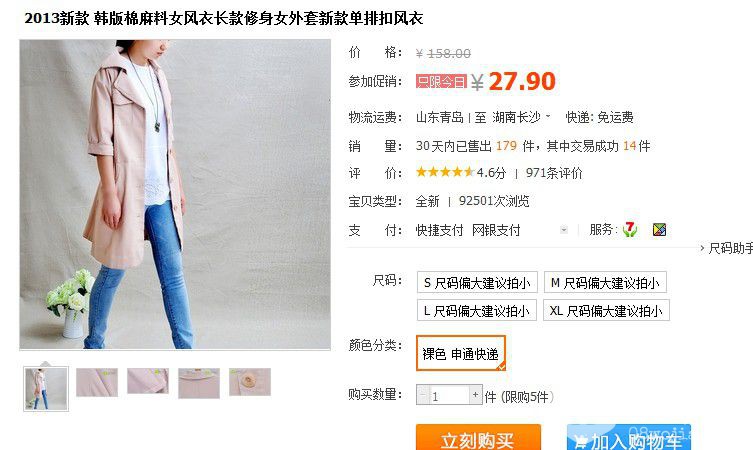Open the 971条评价 reviews link
Viewport: 753px width, 450px height.
tap(554, 173)
